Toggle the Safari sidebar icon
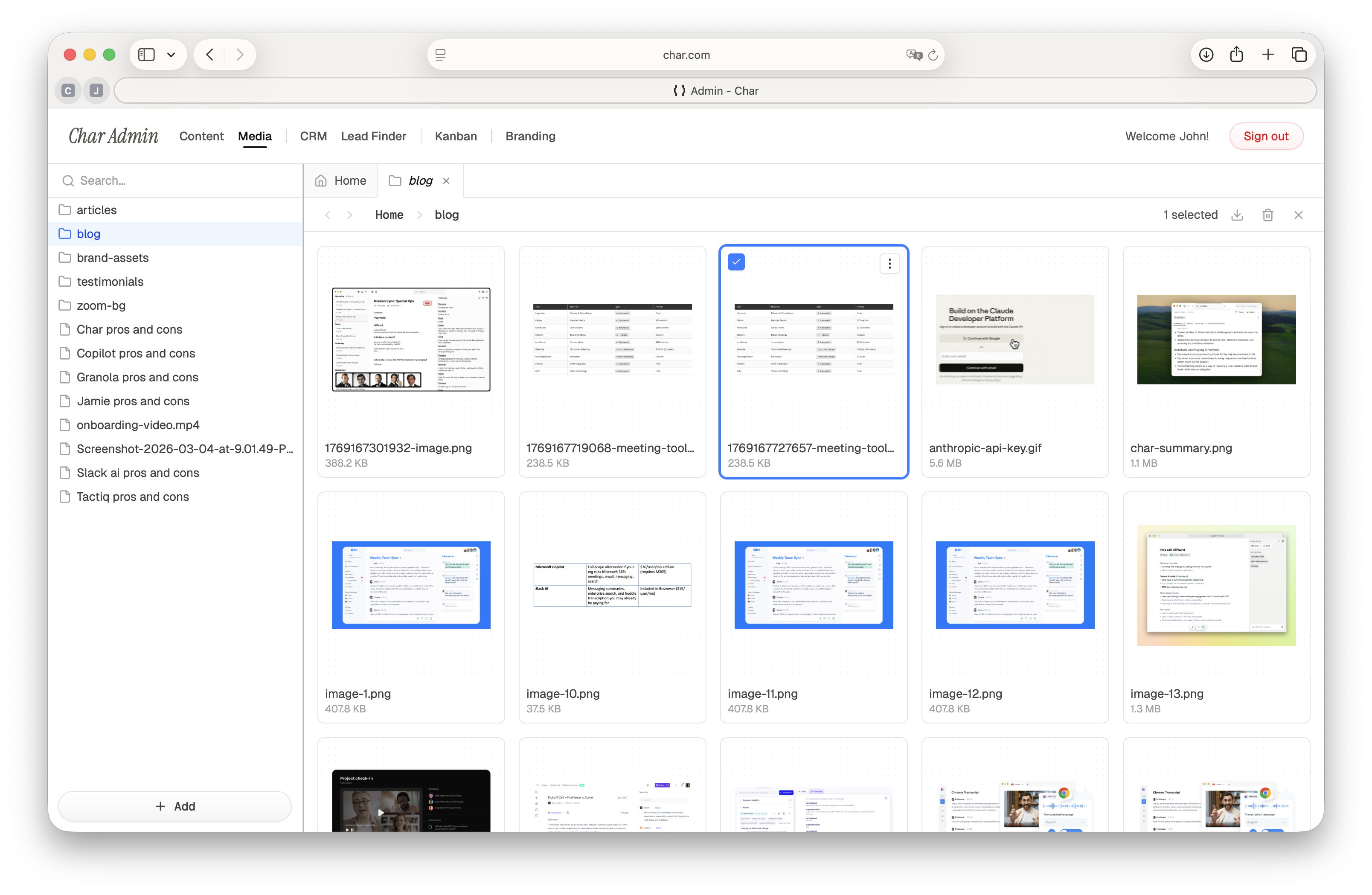1372x895 pixels. 146,55
